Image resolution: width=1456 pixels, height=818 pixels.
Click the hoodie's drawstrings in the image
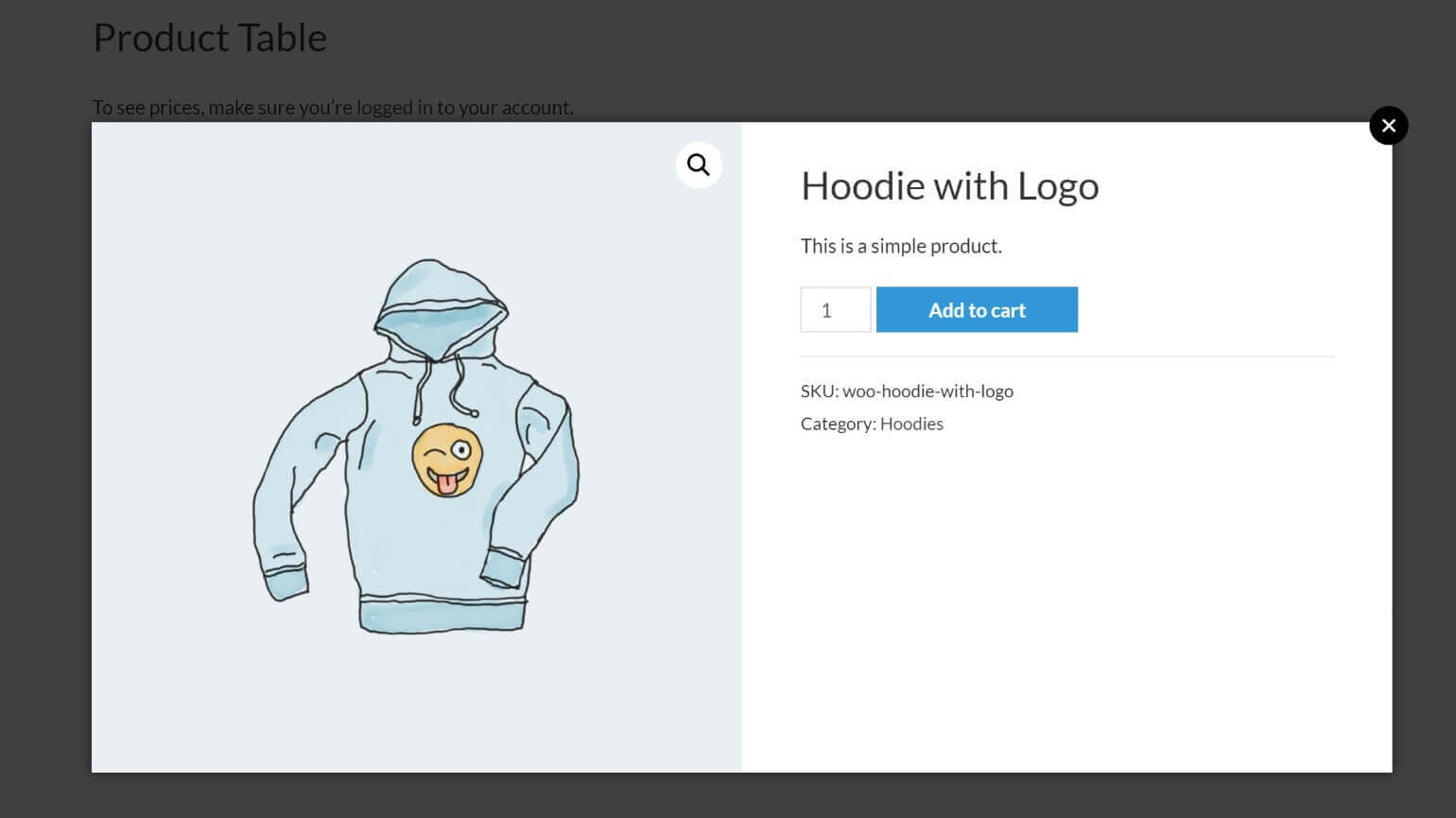tap(458, 388)
